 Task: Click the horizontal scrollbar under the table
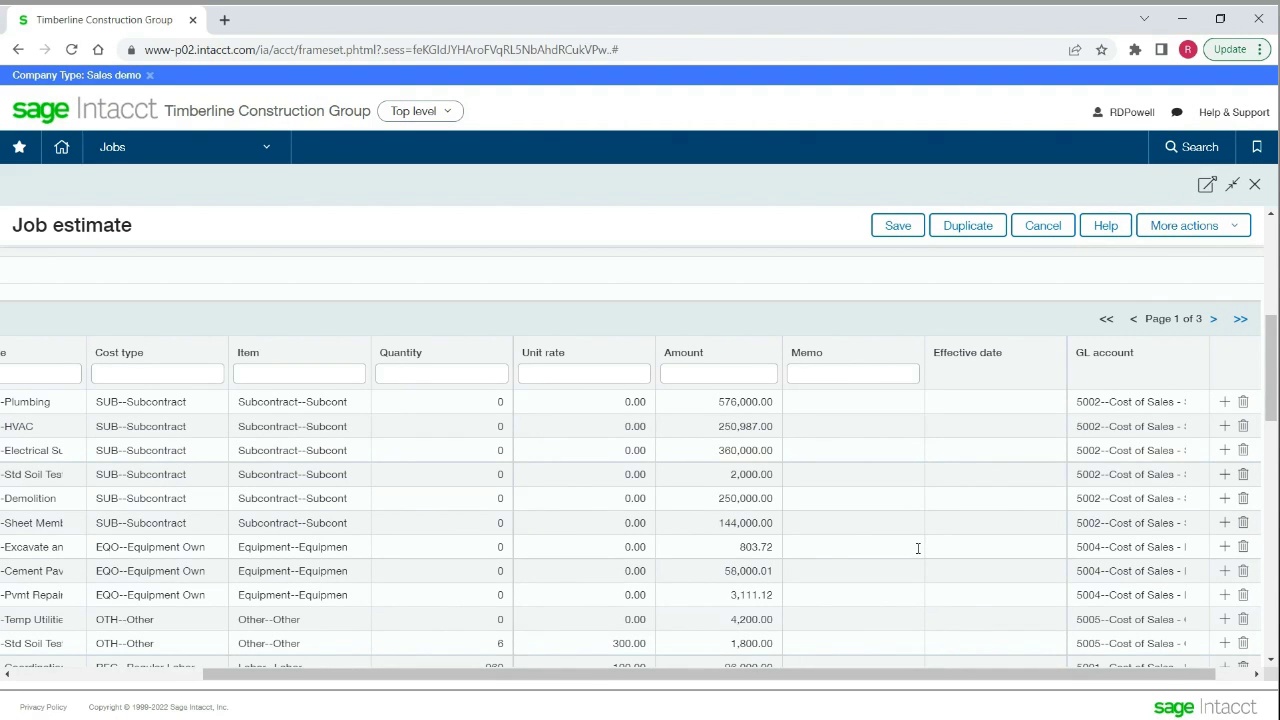708,674
